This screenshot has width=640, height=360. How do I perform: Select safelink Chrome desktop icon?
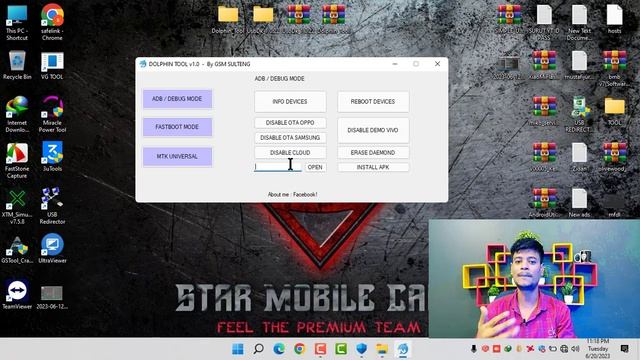pyautogui.click(x=52, y=22)
